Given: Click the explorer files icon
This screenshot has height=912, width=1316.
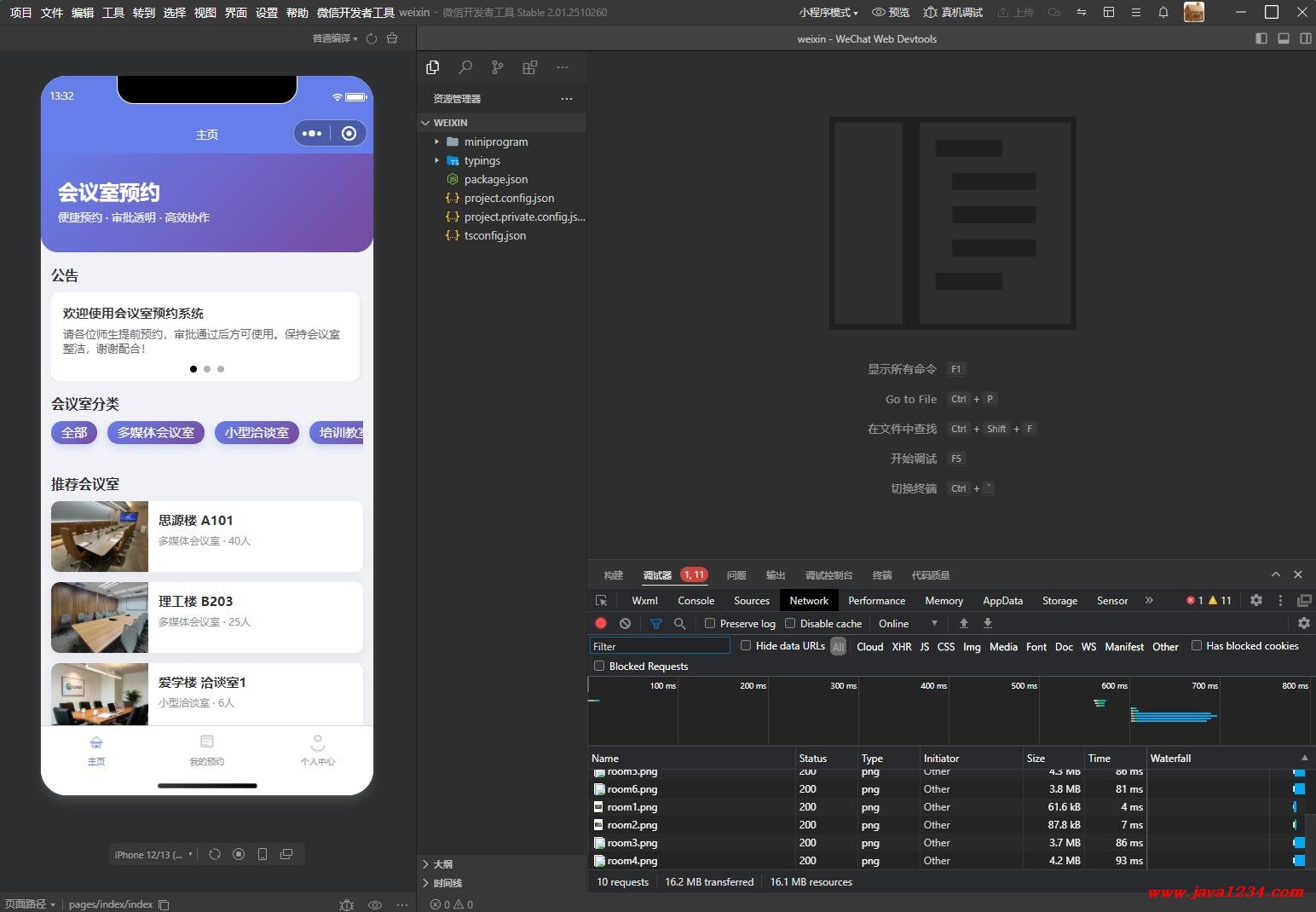Looking at the screenshot, I should pos(433,67).
